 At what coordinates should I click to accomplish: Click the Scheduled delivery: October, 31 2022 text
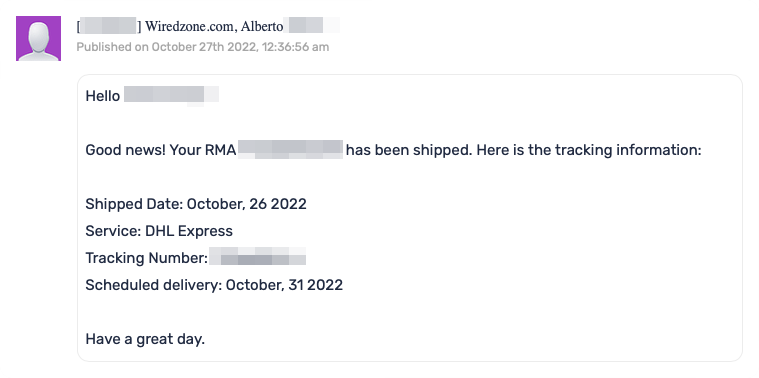click(214, 285)
